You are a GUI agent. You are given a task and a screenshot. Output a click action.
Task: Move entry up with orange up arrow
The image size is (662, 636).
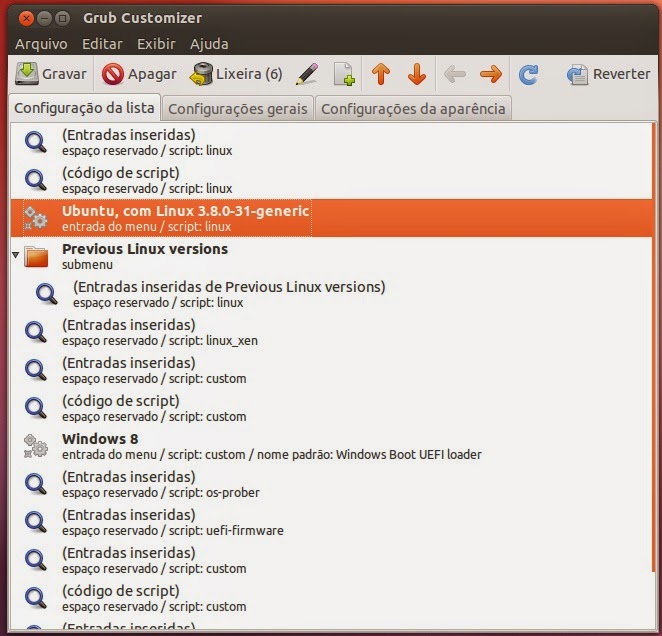click(x=381, y=74)
